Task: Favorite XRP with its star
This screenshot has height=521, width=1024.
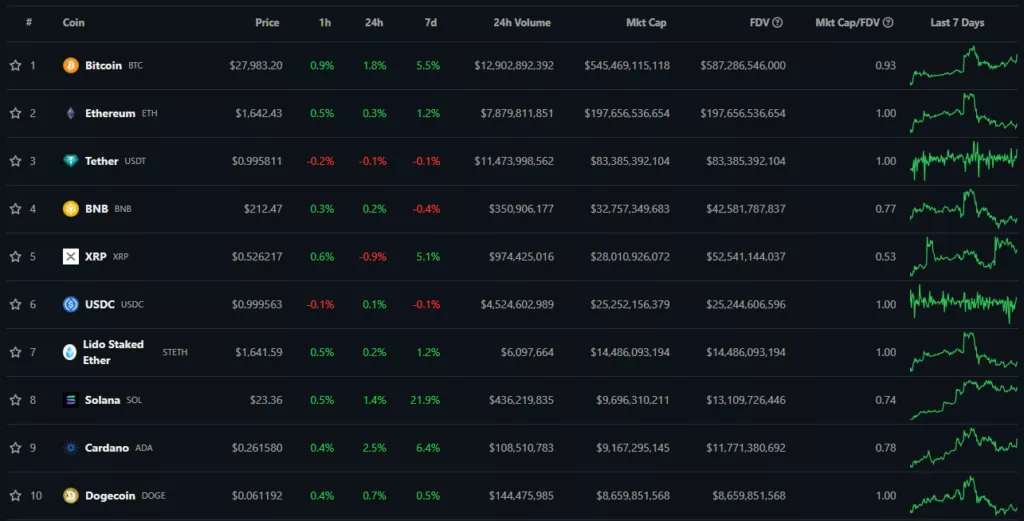Action: click(x=15, y=257)
